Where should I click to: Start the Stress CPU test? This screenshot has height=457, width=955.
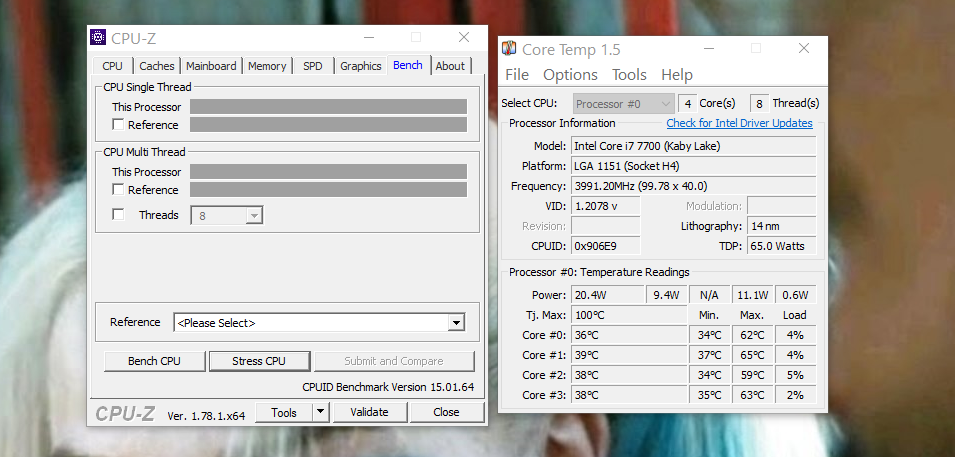(259, 361)
